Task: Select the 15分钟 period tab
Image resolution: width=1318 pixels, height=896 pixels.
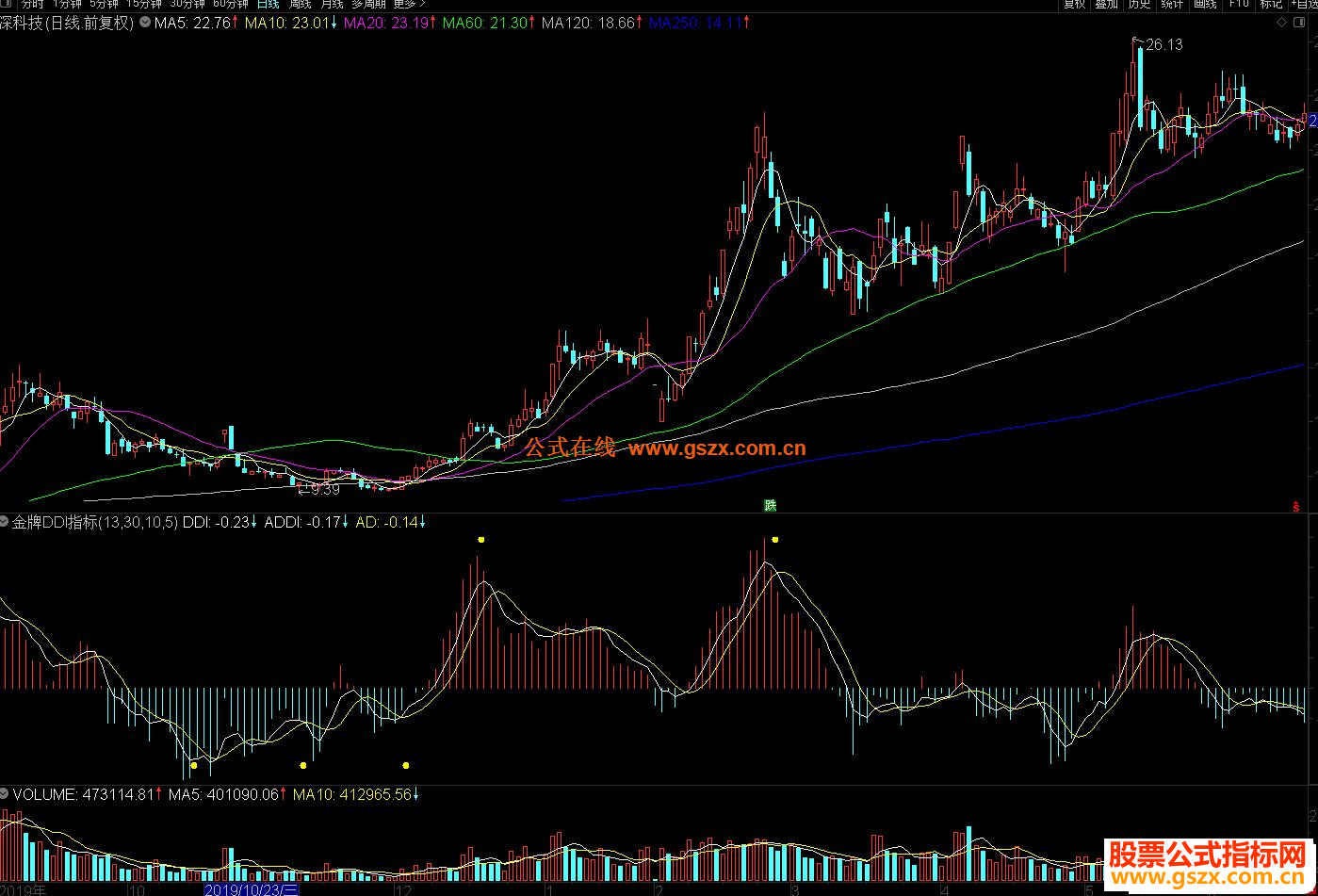Action: pyautogui.click(x=145, y=4)
